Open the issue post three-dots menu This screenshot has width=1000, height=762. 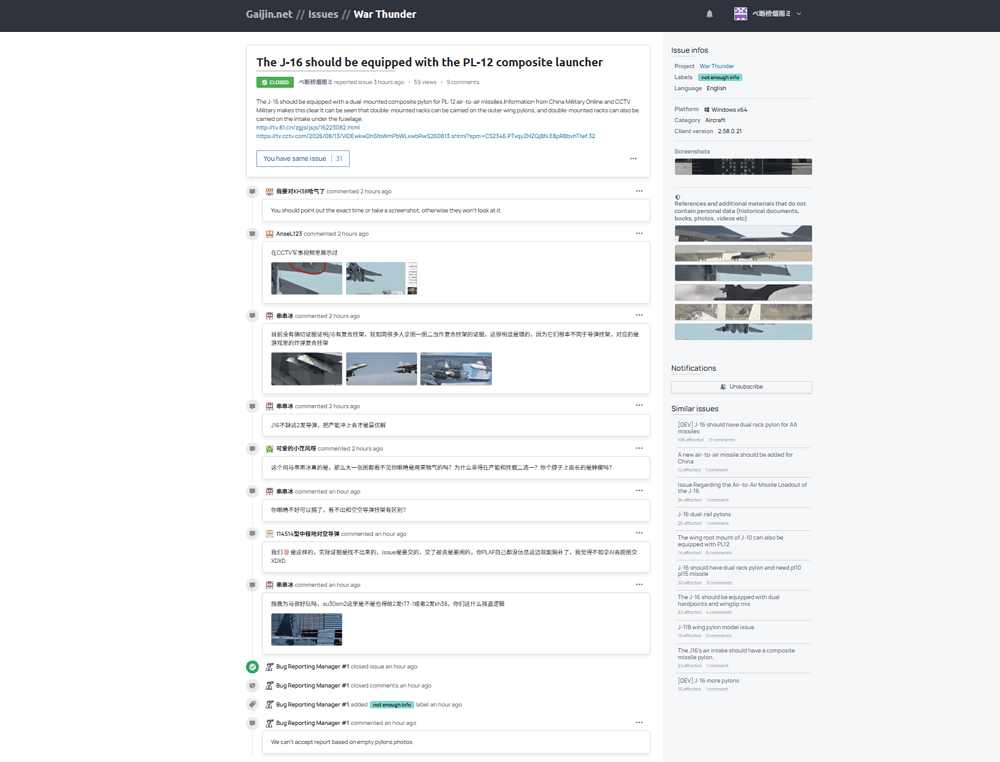[x=633, y=159]
